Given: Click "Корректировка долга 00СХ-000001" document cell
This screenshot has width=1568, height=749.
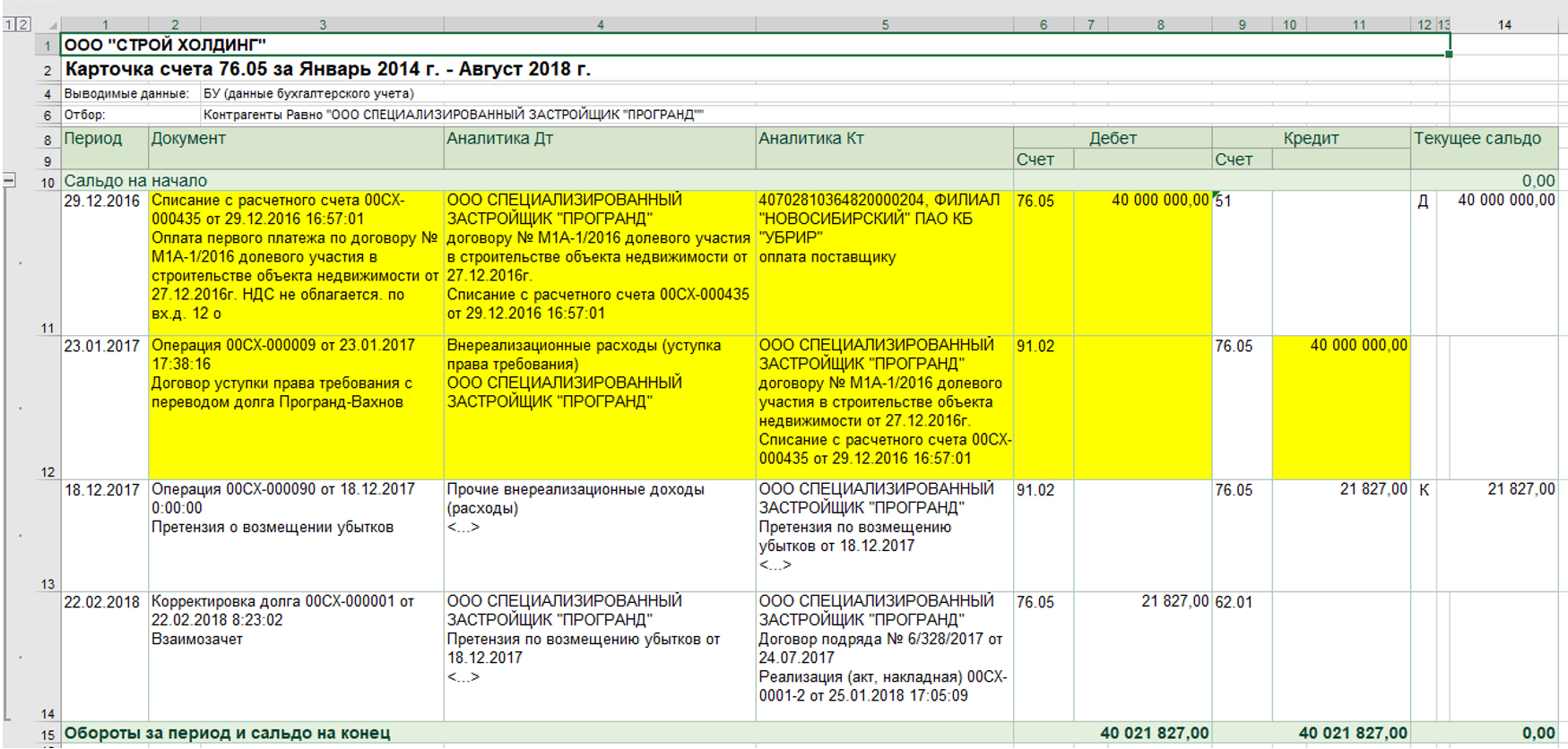Looking at the screenshot, I should (x=296, y=657).
